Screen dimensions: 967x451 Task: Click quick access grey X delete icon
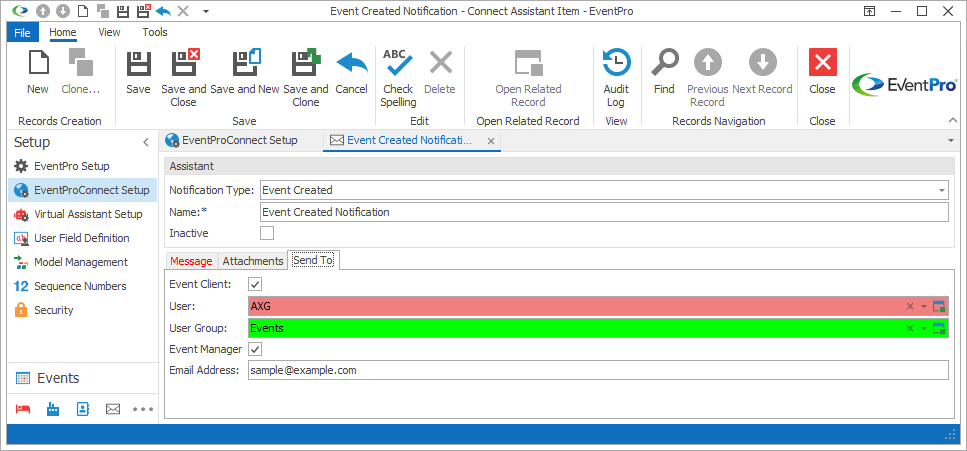point(183,11)
